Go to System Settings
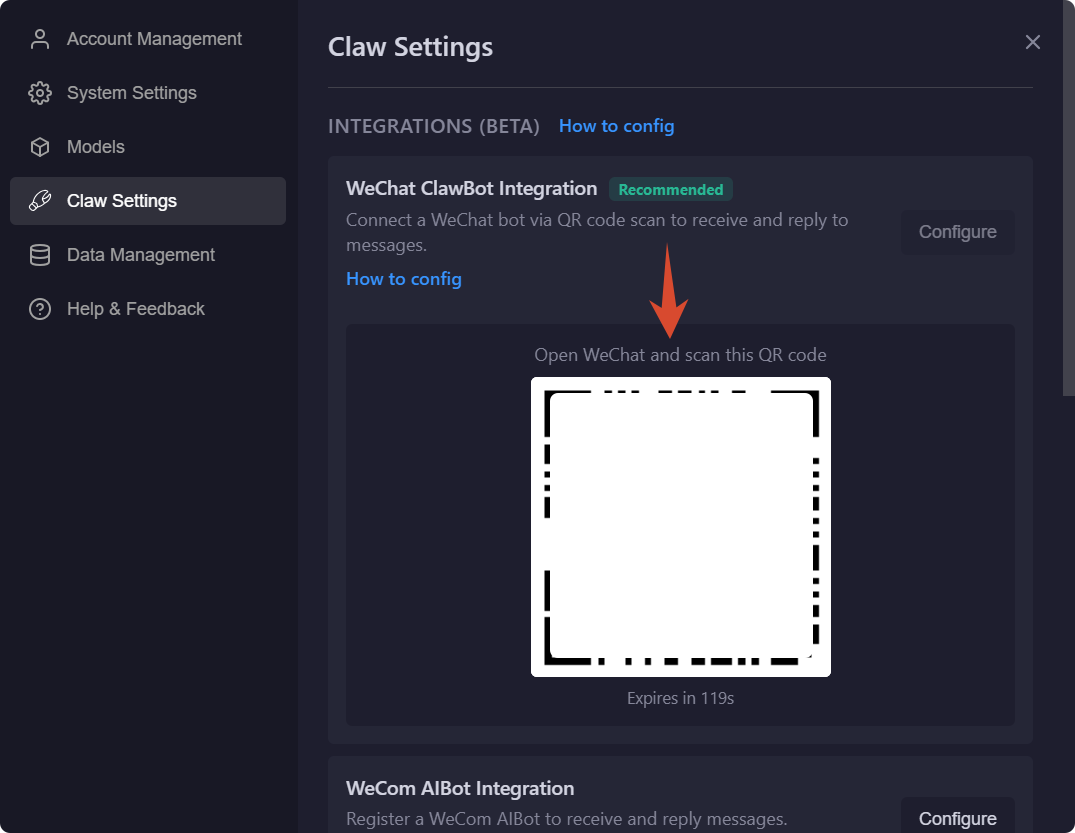This screenshot has width=1075, height=833. coord(148,93)
